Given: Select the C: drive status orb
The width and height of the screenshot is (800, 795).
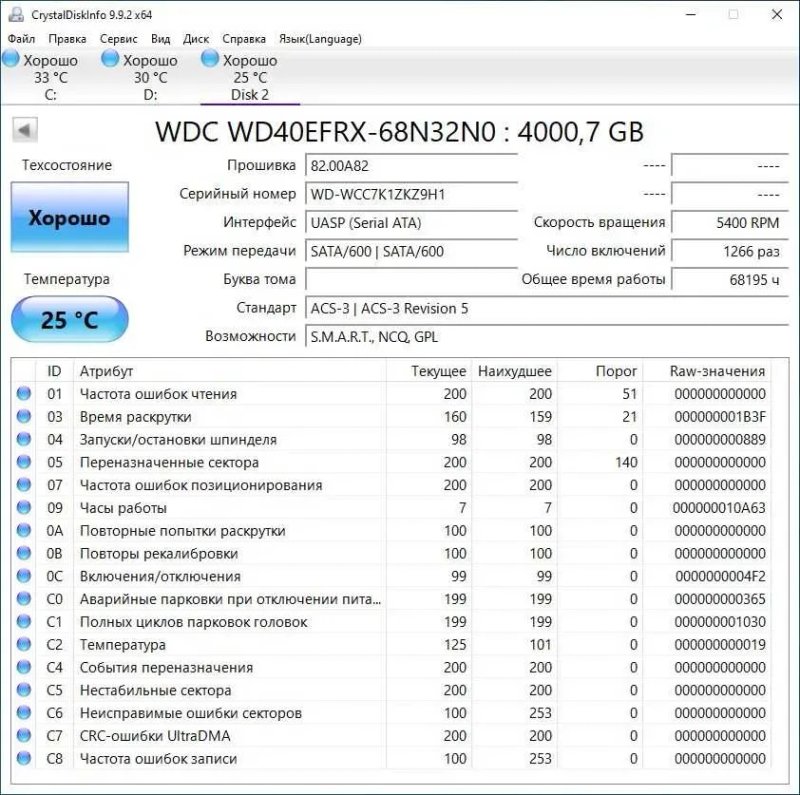Looking at the screenshot, I should point(11,58).
